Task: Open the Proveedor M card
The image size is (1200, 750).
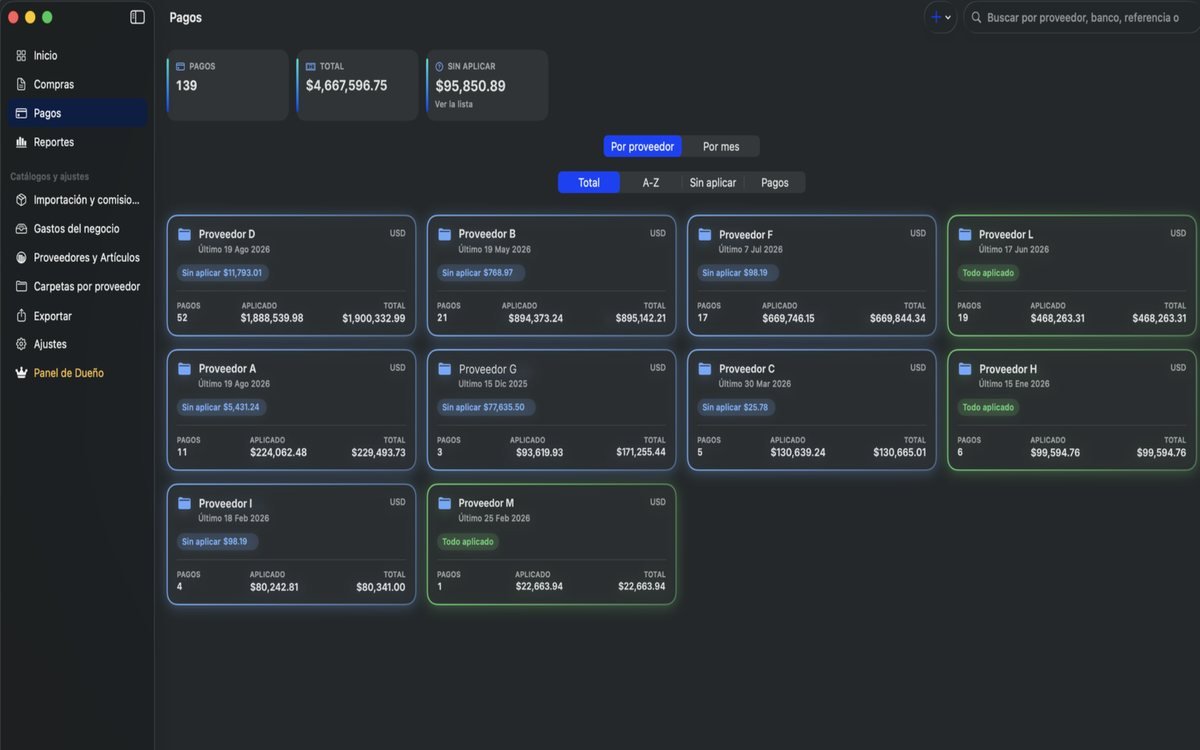Action: point(551,545)
